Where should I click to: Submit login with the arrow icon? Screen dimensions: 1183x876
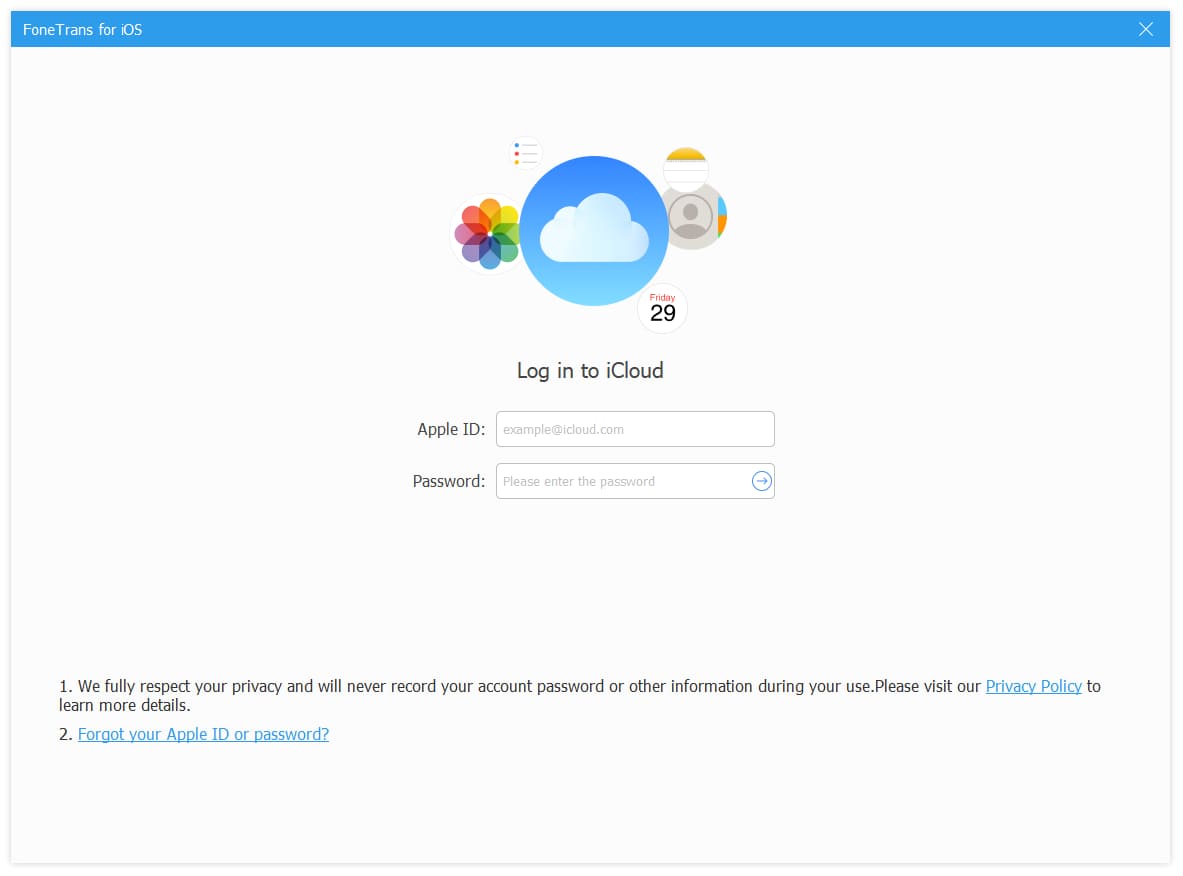[x=761, y=481]
